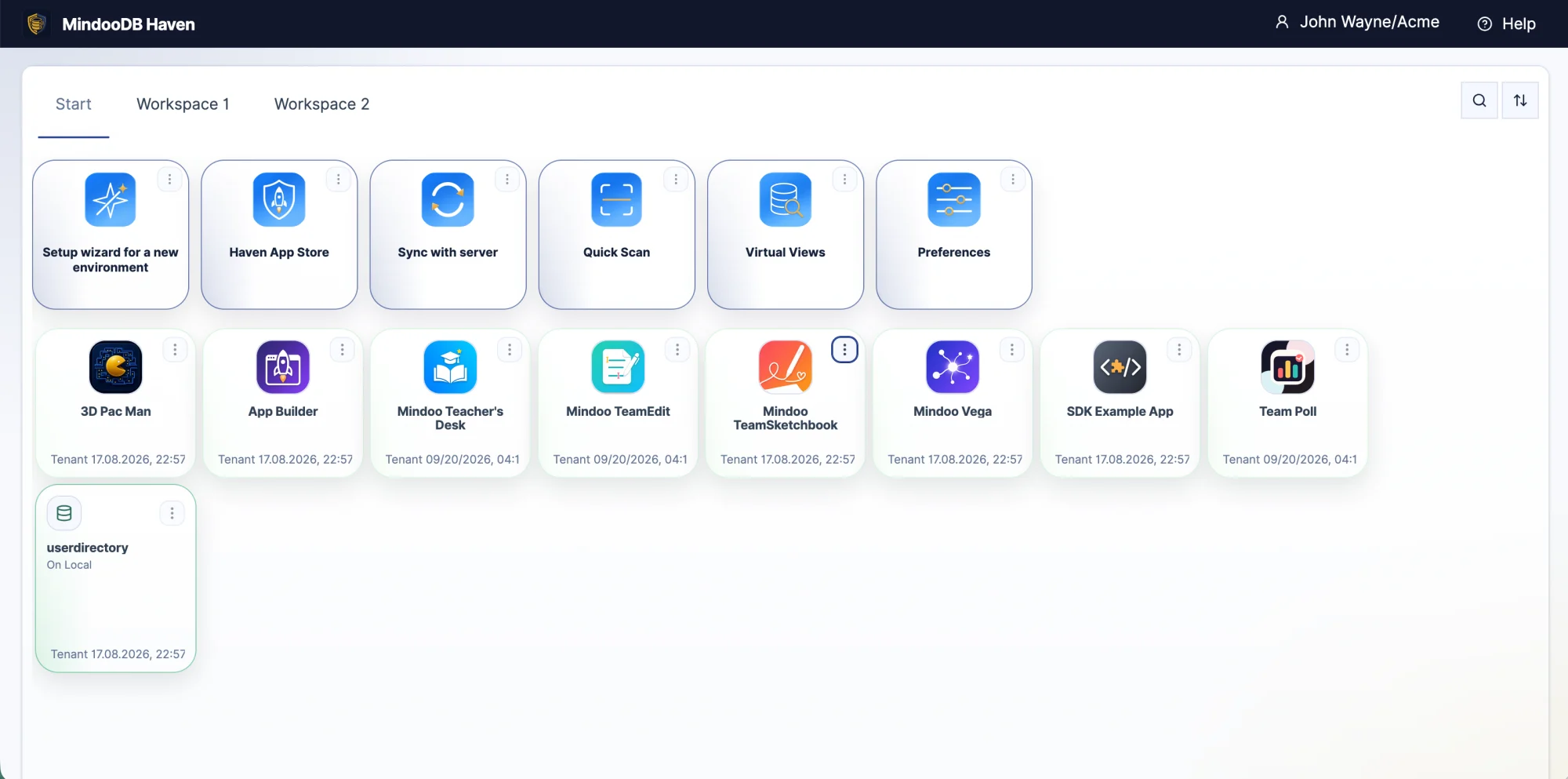Open the Quick Scan icon
Screen dimensions: 1568x779
tap(616, 199)
